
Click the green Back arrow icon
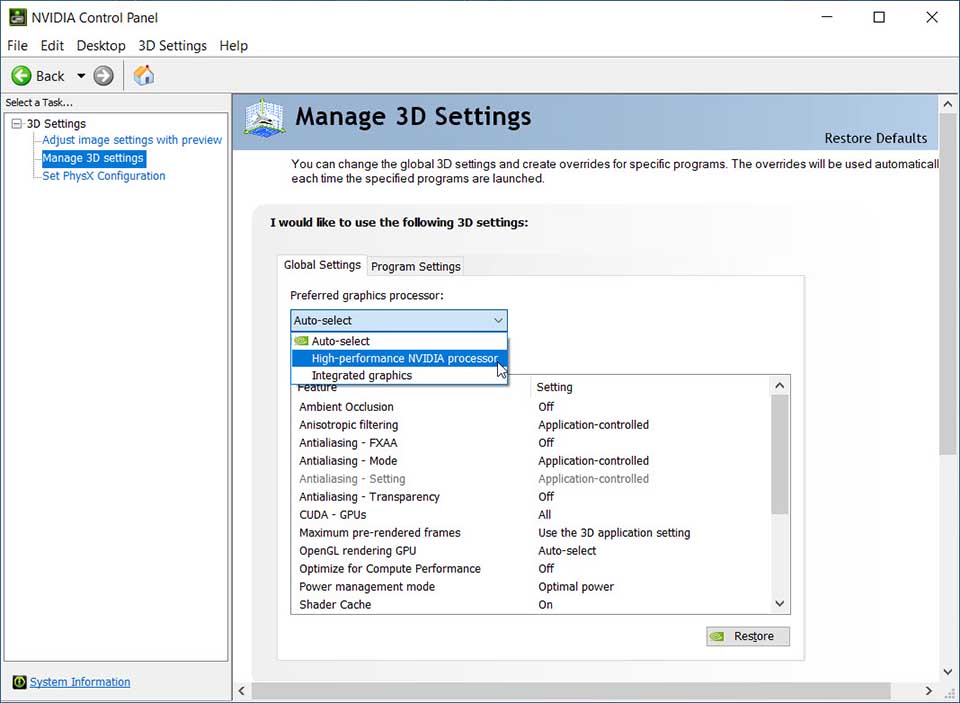tap(21, 76)
